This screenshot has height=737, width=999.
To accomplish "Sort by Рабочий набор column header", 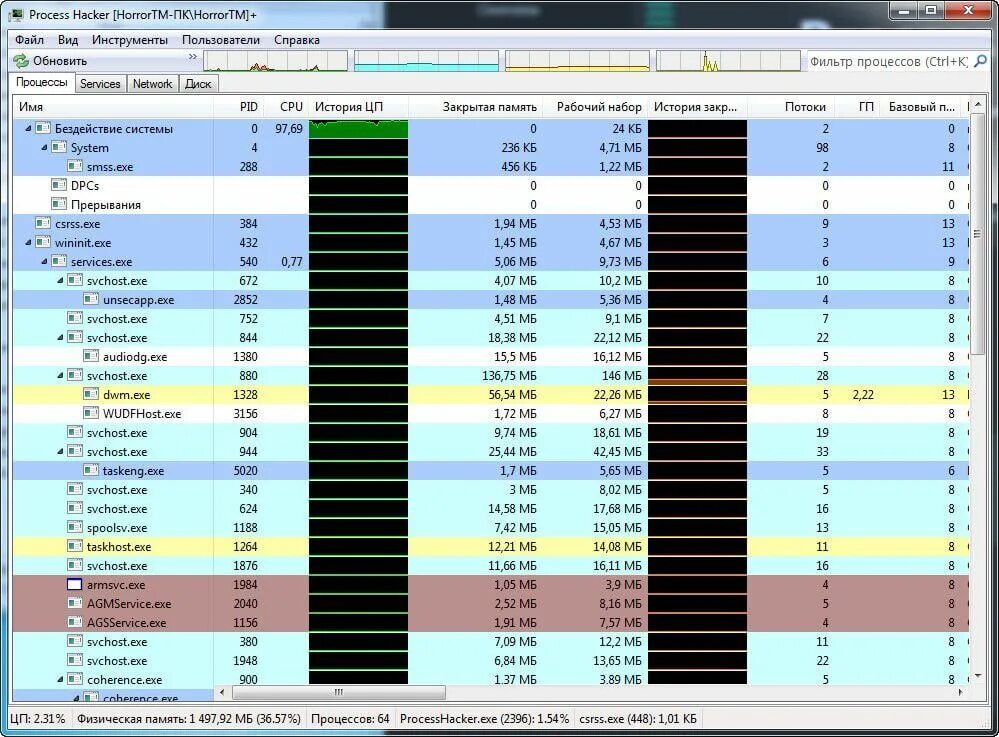I will point(595,107).
